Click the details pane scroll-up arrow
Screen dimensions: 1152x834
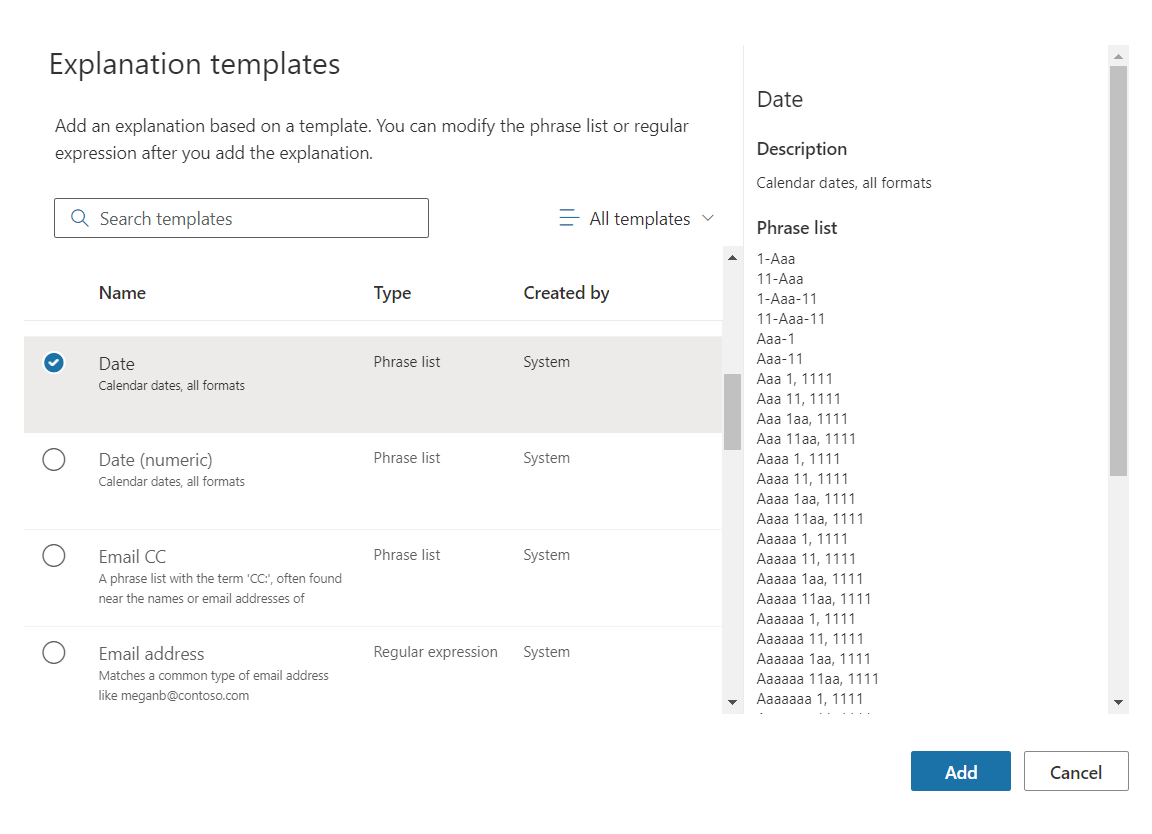[x=1118, y=55]
